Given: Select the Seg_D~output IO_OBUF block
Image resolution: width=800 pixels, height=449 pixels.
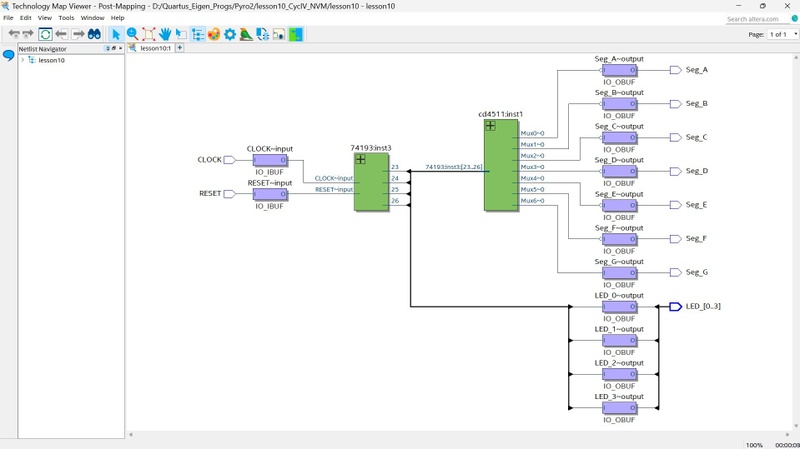Looking at the screenshot, I should click(x=619, y=171).
